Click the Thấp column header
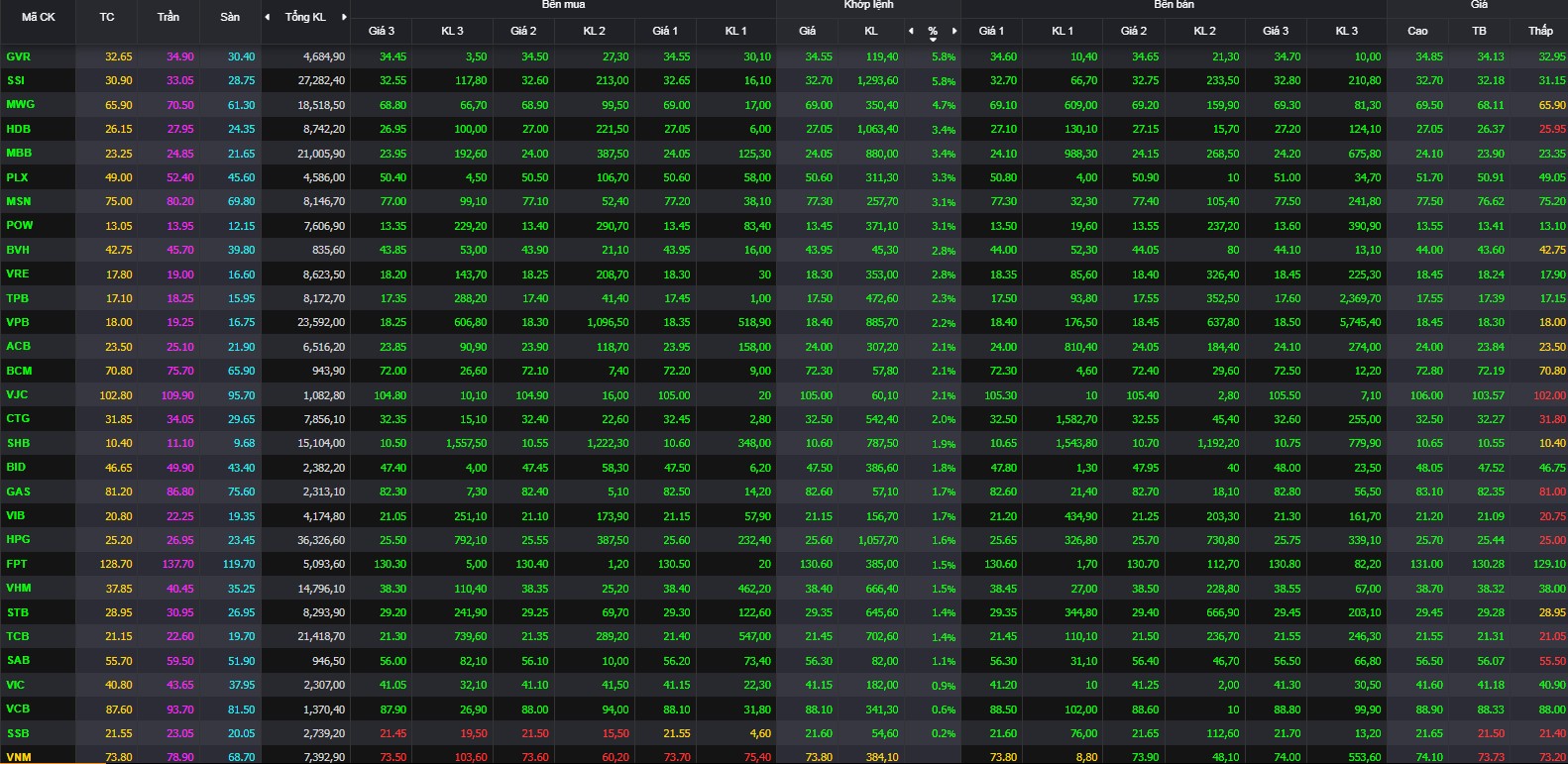1568x764 pixels. click(x=1540, y=31)
